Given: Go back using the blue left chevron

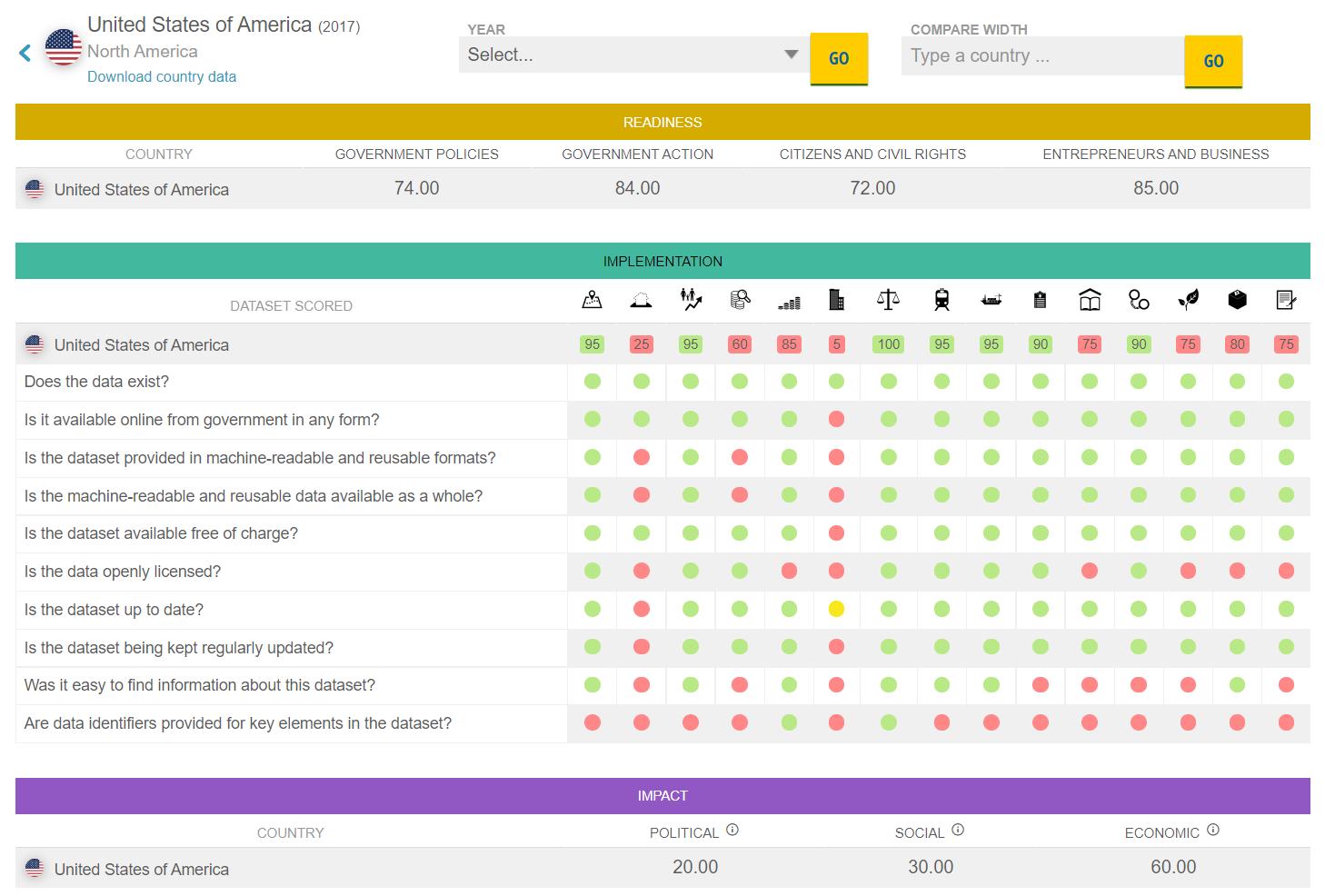Looking at the screenshot, I should tap(25, 54).
